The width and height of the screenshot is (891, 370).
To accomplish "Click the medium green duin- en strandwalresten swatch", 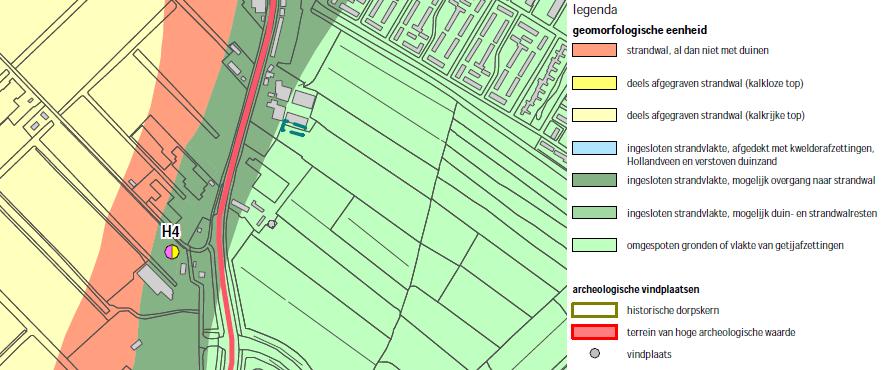I will click(x=594, y=213).
